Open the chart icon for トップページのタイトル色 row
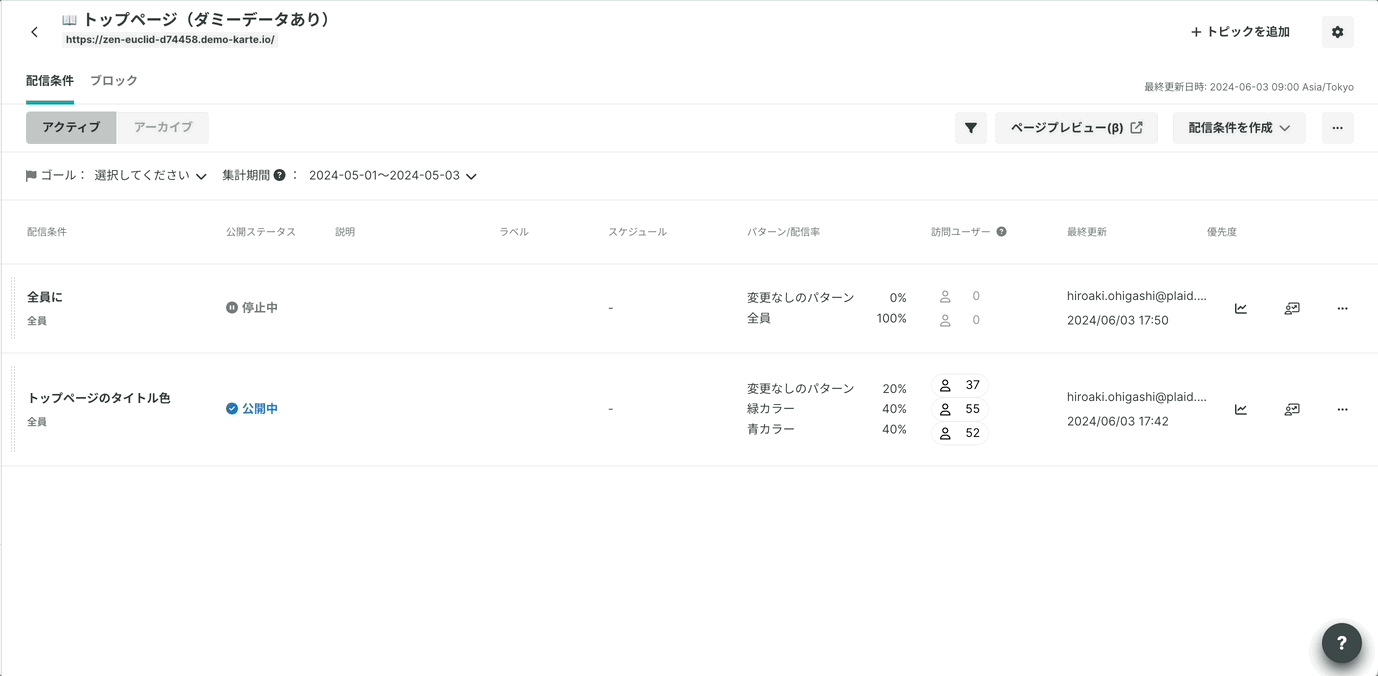This screenshot has width=1378, height=676. point(1241,409)
